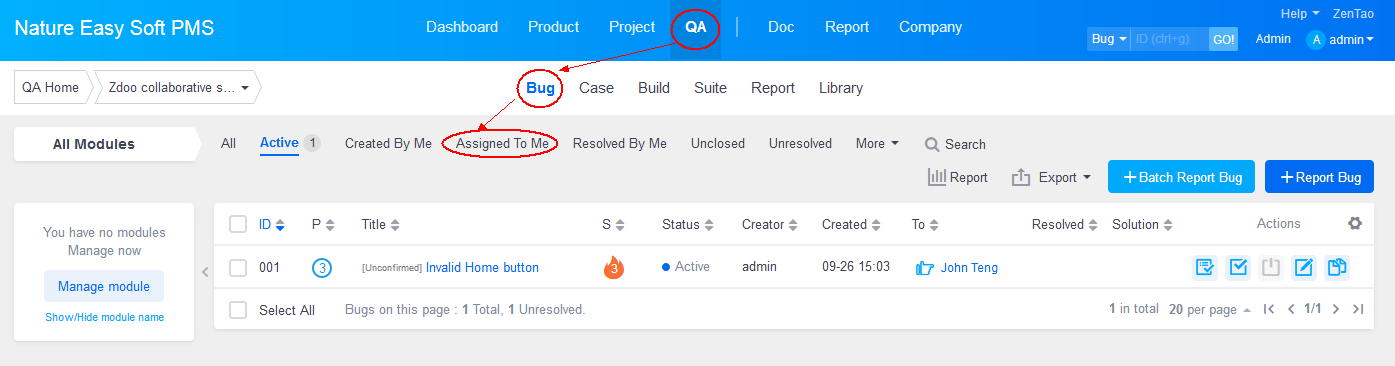Open the Case tab in QA
Screen dimensions: 1395x366
596,88
